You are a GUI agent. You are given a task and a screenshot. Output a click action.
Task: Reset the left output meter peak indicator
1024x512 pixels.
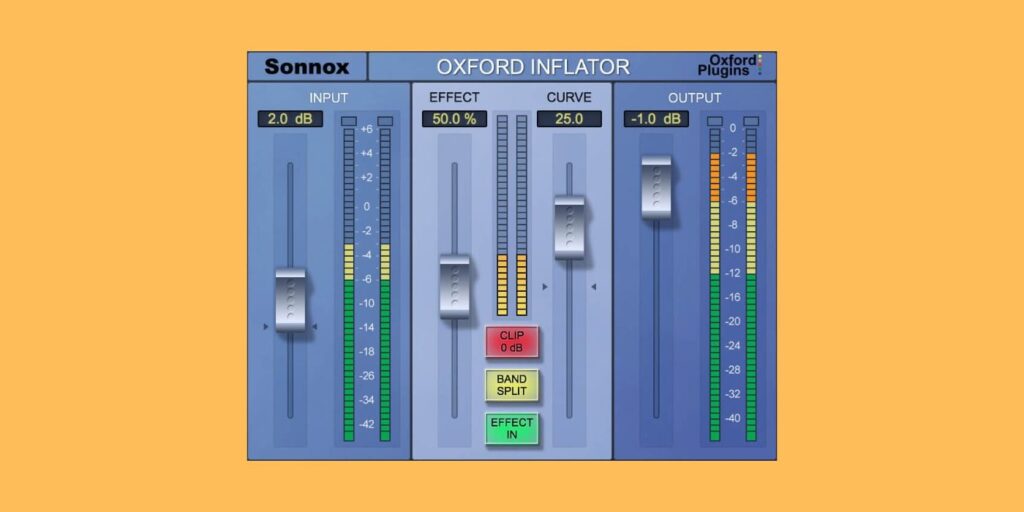[714, 121]
